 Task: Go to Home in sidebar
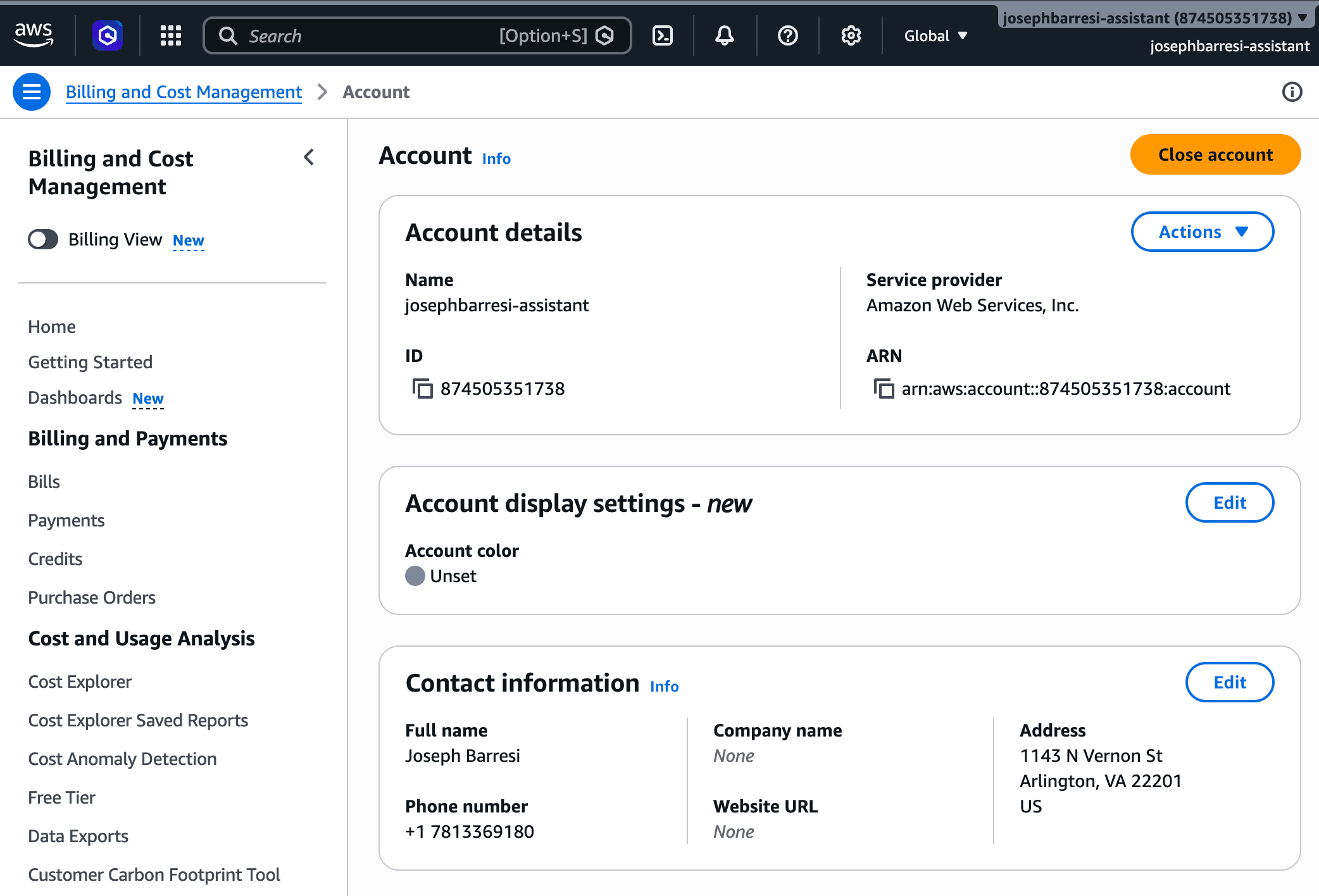pos(52,327)
